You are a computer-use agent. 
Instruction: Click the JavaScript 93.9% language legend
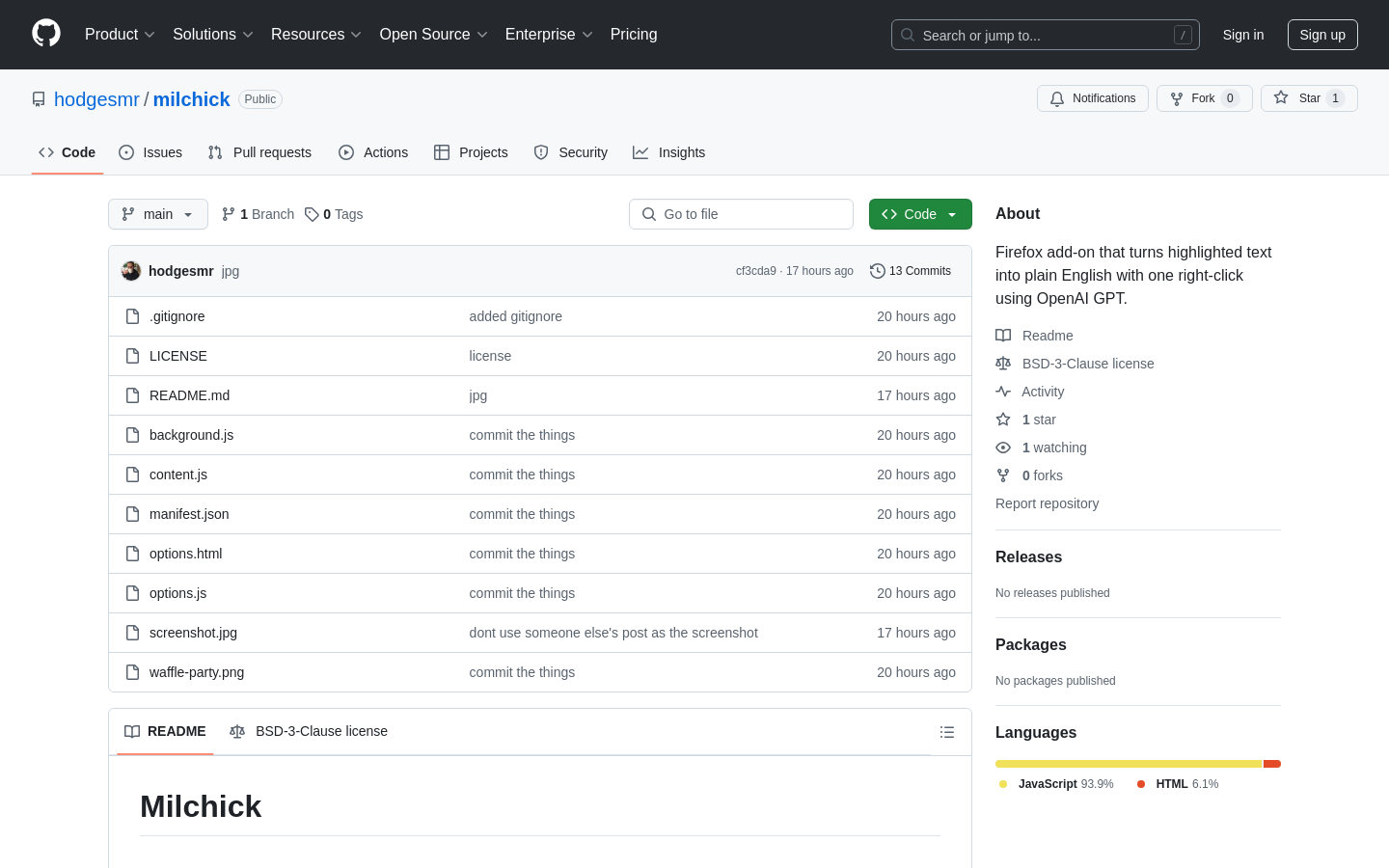pos(1056,784)
